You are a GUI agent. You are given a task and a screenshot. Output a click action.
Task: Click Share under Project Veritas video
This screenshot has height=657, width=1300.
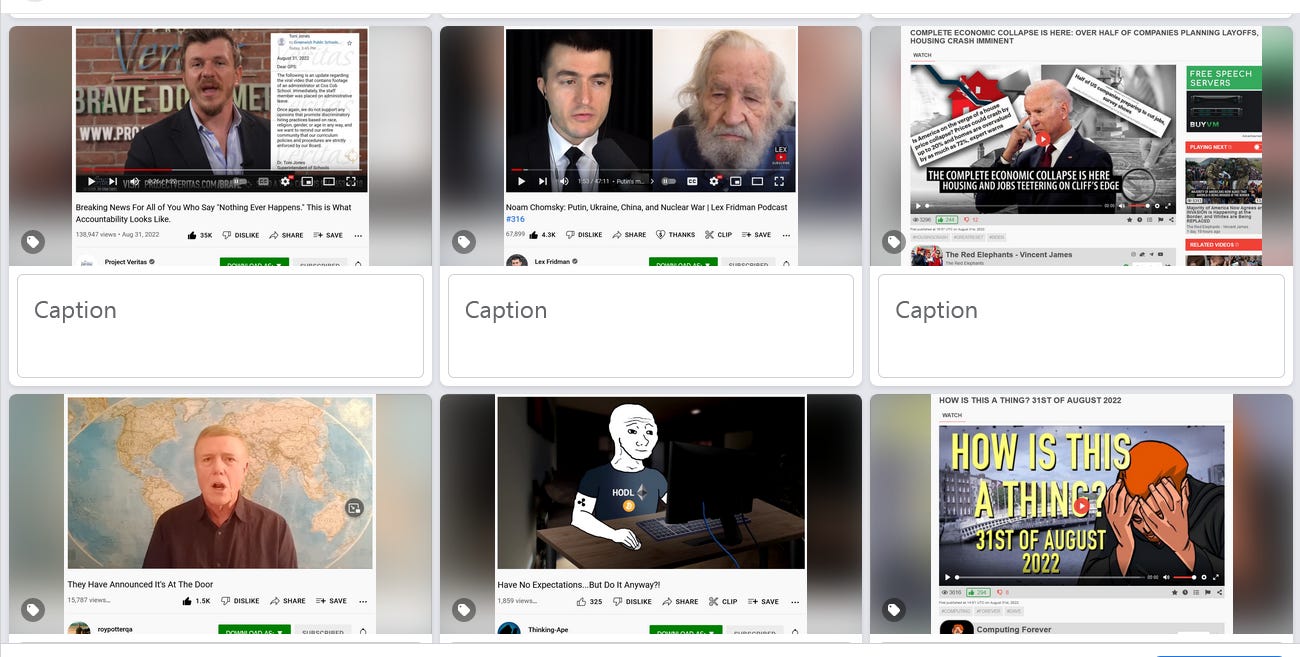click(287, 235)
